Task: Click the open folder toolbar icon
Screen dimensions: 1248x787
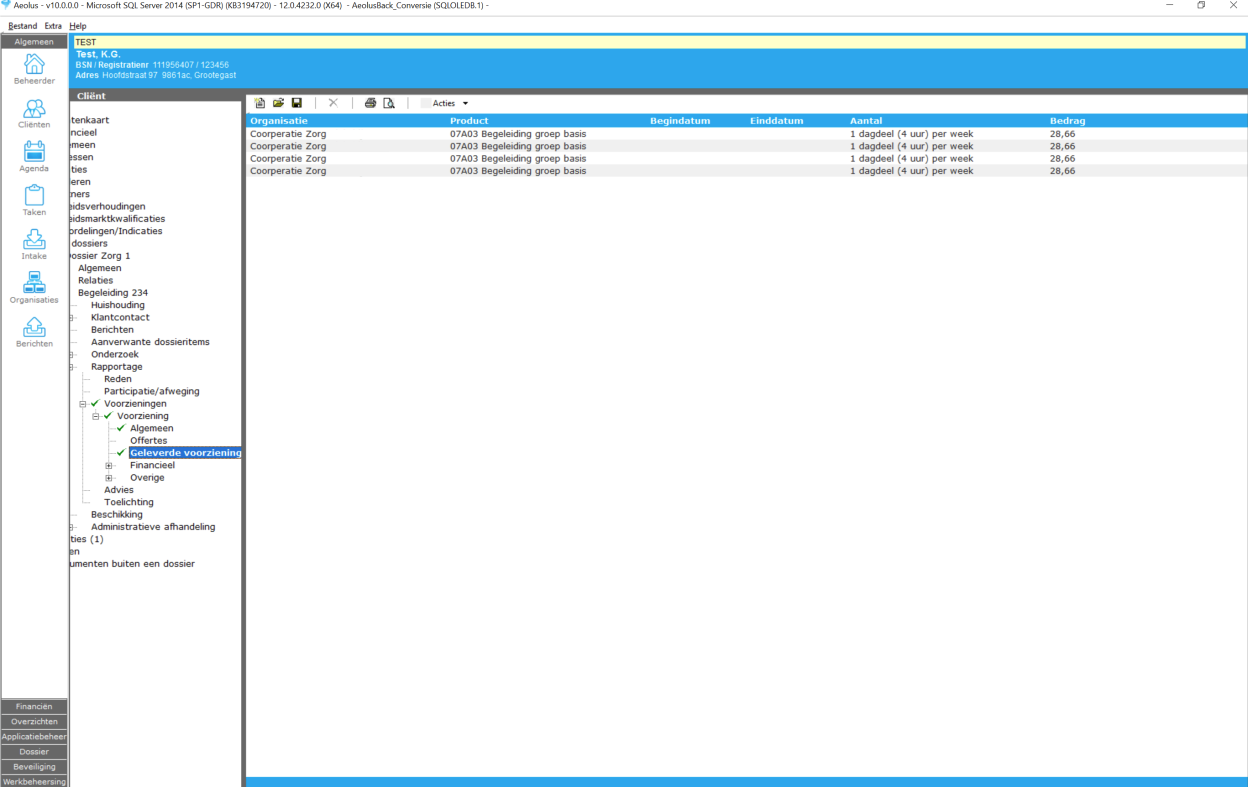Action: pos(279,103)
